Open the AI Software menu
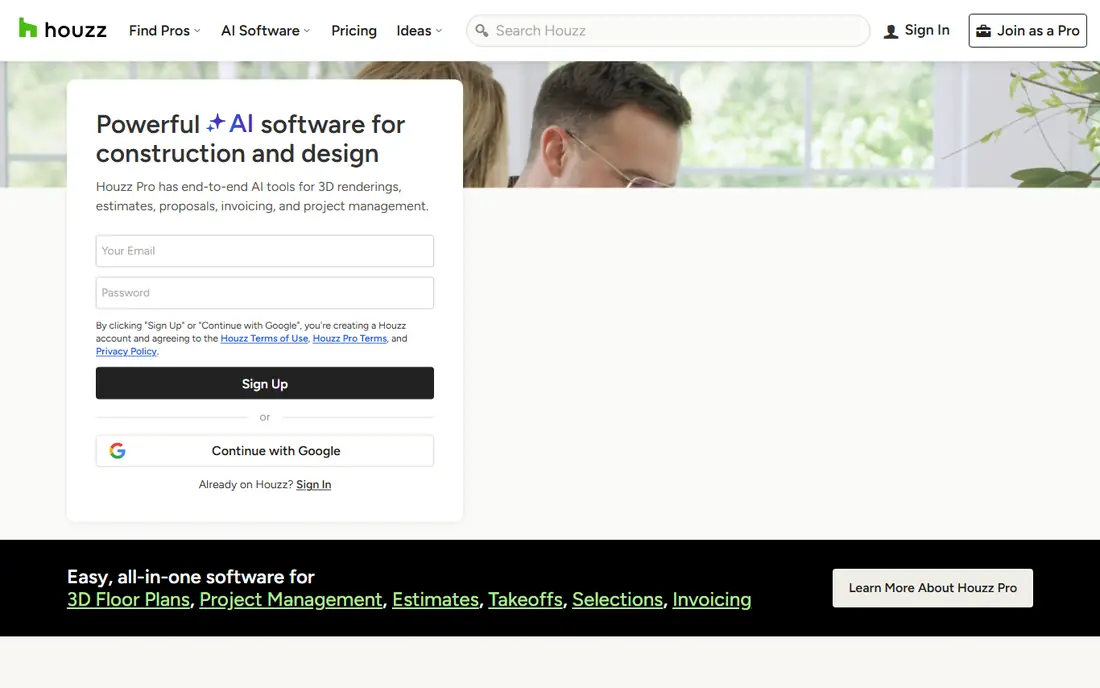Screen dimensions: 1100x688 click(265, 31)
